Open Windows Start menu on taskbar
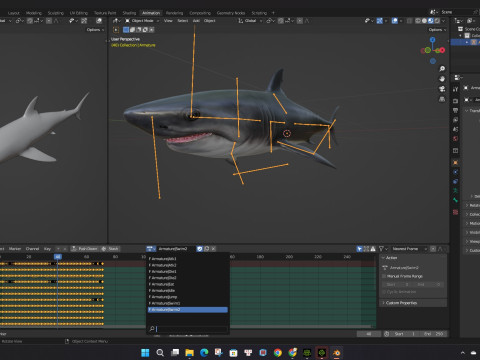Image resolution: width=480 pixels, height=360 pixels. tap(145, 353)
